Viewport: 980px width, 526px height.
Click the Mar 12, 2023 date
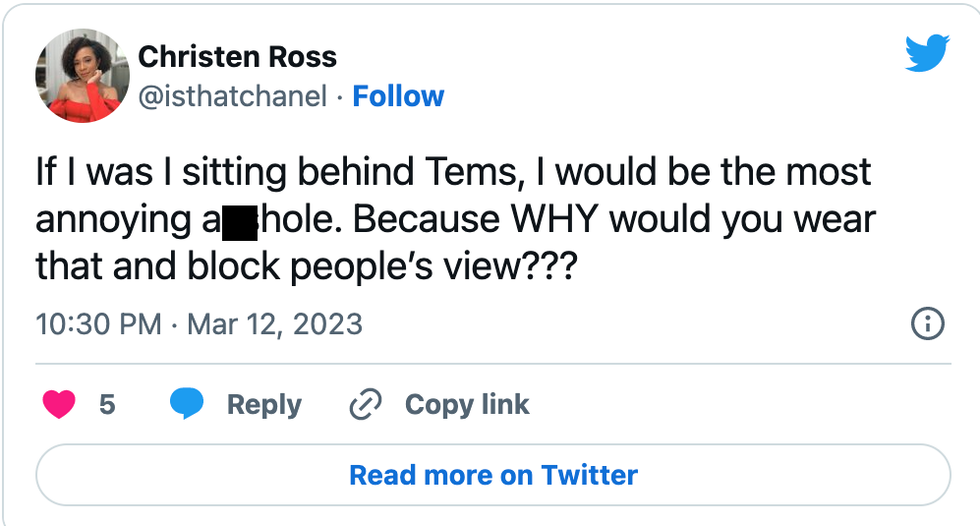pos(274,325)
